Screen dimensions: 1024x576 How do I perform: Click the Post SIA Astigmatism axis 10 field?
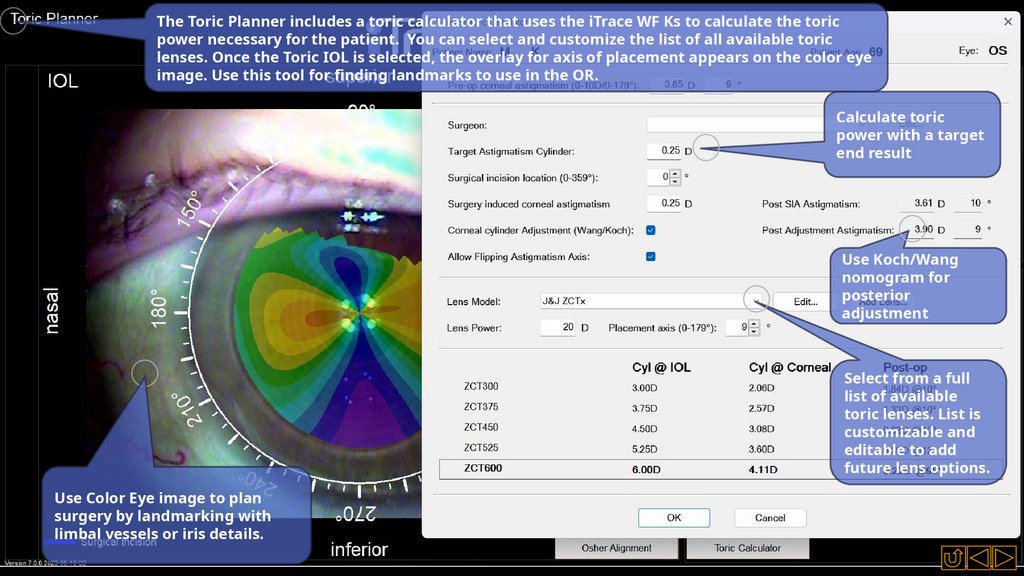pos(968,203)
